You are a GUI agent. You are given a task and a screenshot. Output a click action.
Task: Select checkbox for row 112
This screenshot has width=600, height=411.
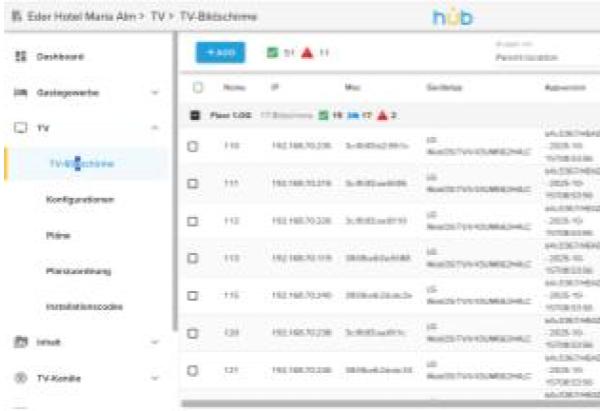click(192, 221)
